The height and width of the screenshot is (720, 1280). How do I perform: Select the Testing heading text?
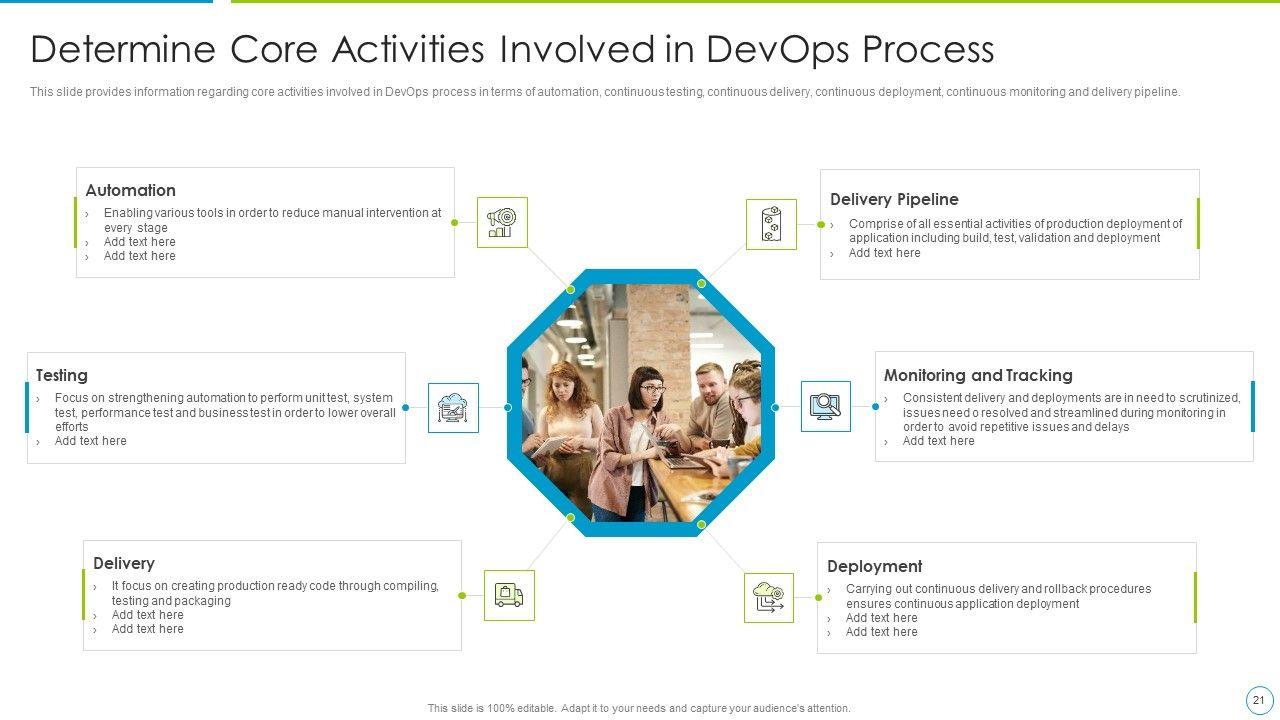point(61,375)
